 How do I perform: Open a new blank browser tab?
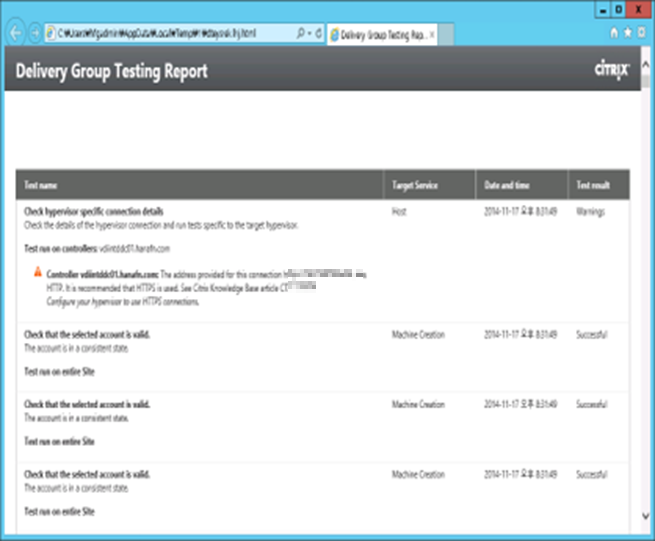coord(446,35)
